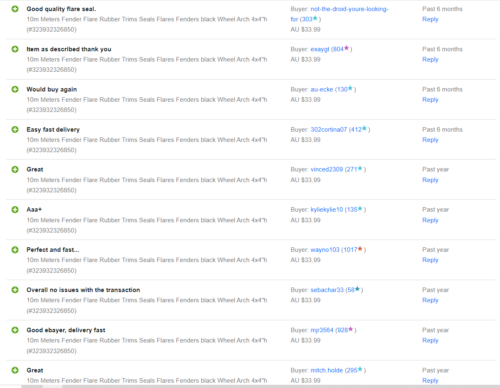Open buyer exaygt's profile
Viewport: 500px width, 388px height.
tap(320, 49)
